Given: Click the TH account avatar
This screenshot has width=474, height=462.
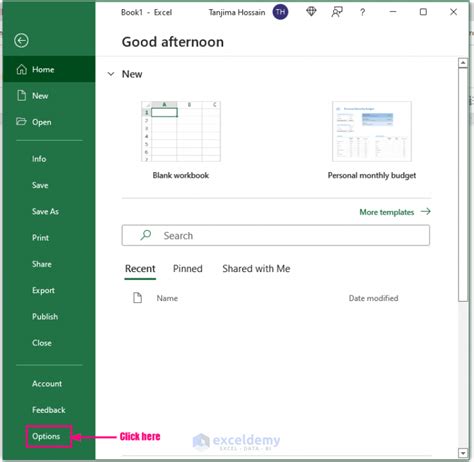Looking at the screenshot, I should click(280, 12).
